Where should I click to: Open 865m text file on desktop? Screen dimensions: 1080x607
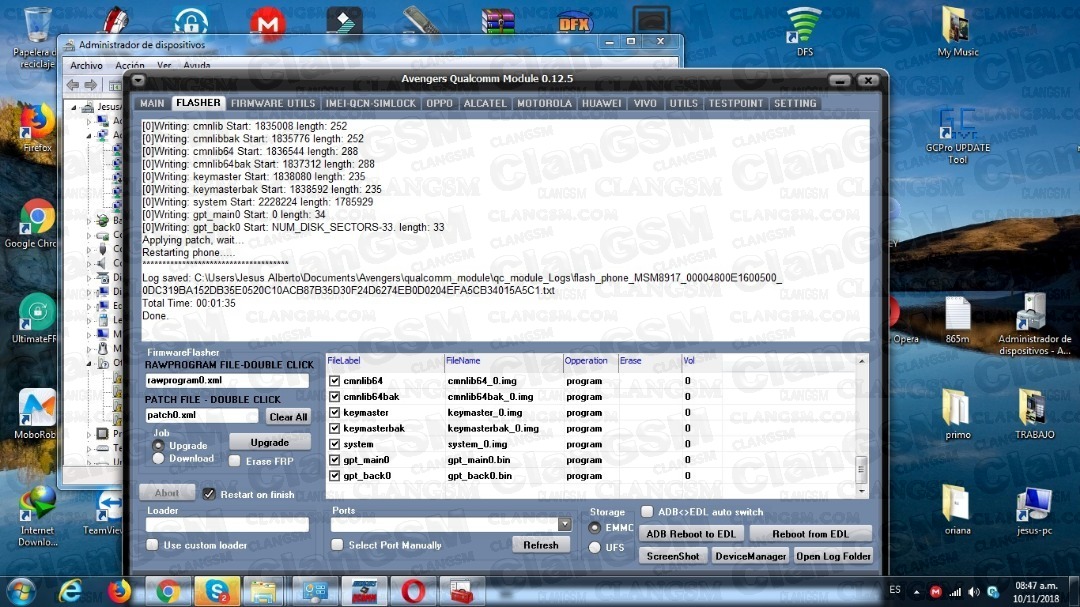(x=957, y=320)
